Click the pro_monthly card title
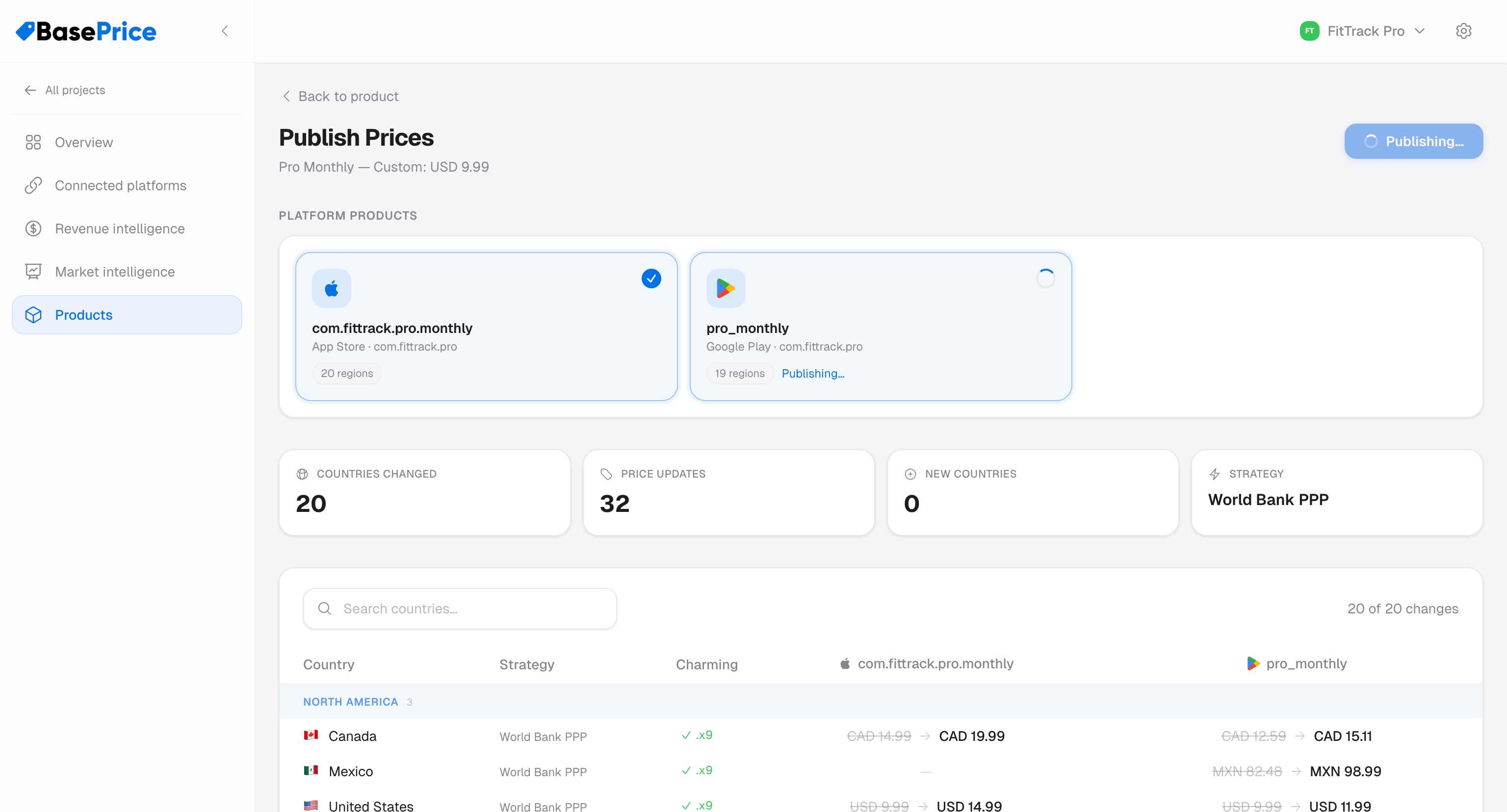 click(747, 329)
